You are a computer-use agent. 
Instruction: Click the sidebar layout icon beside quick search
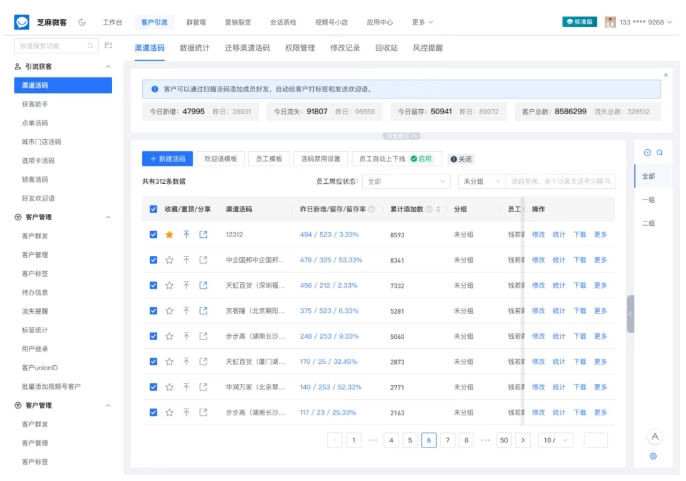coord(107,46)
